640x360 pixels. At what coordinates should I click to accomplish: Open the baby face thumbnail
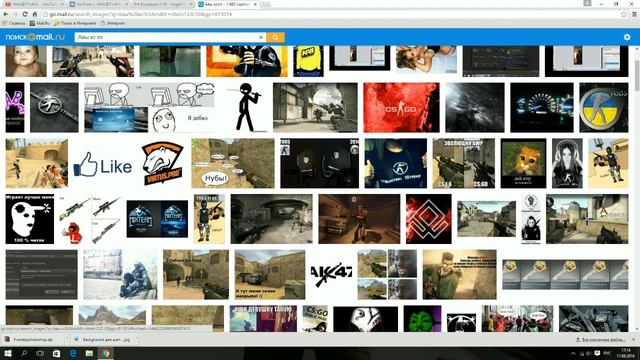26,61
